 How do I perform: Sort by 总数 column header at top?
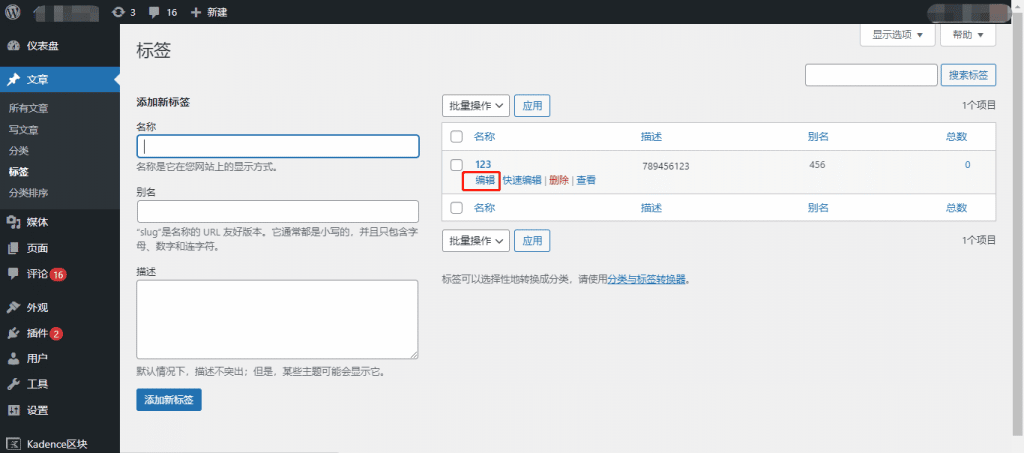click(957, 136)
